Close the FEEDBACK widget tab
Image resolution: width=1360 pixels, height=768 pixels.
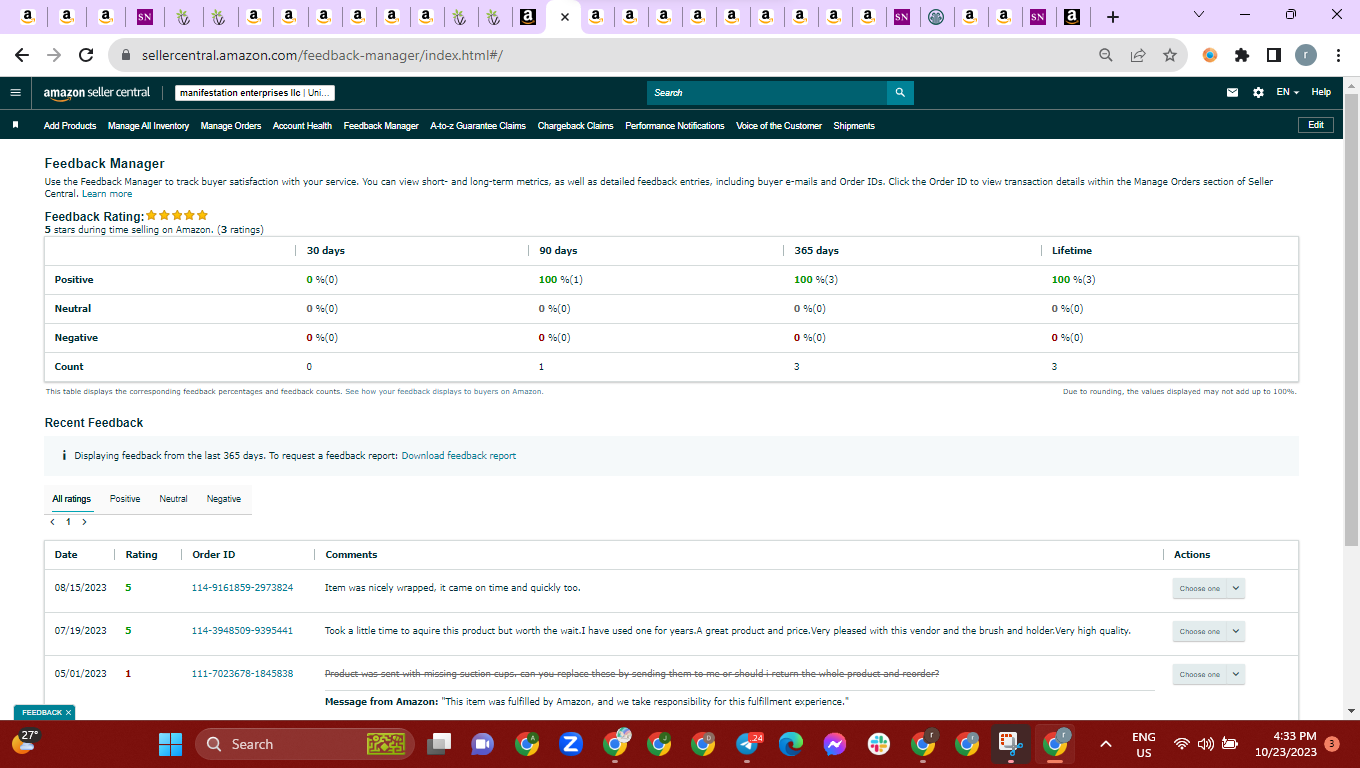68,712
